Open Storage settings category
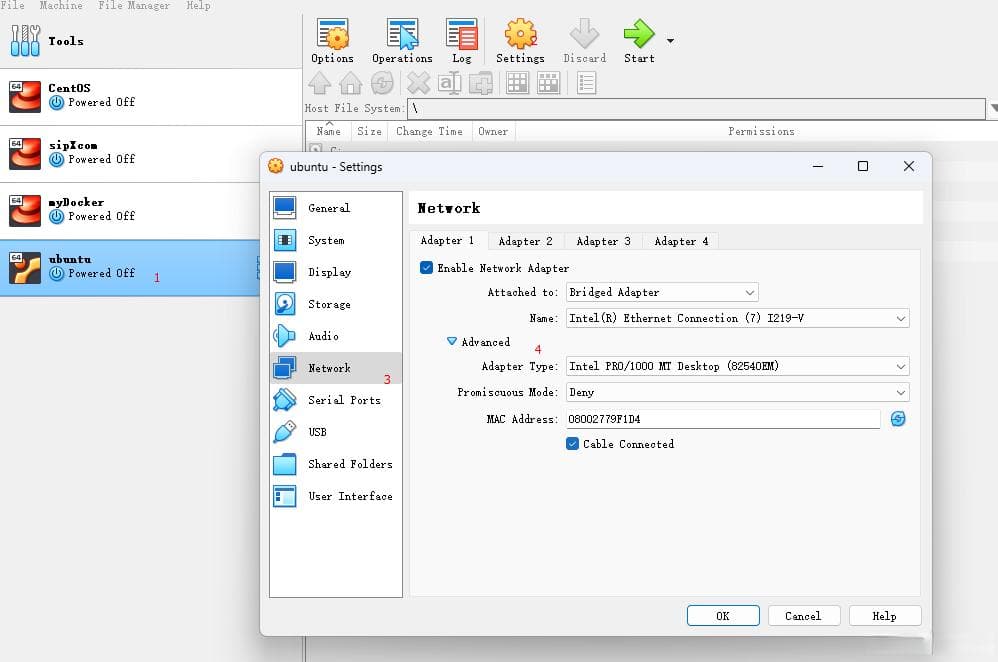998x662 pixels. click(336, 304)
